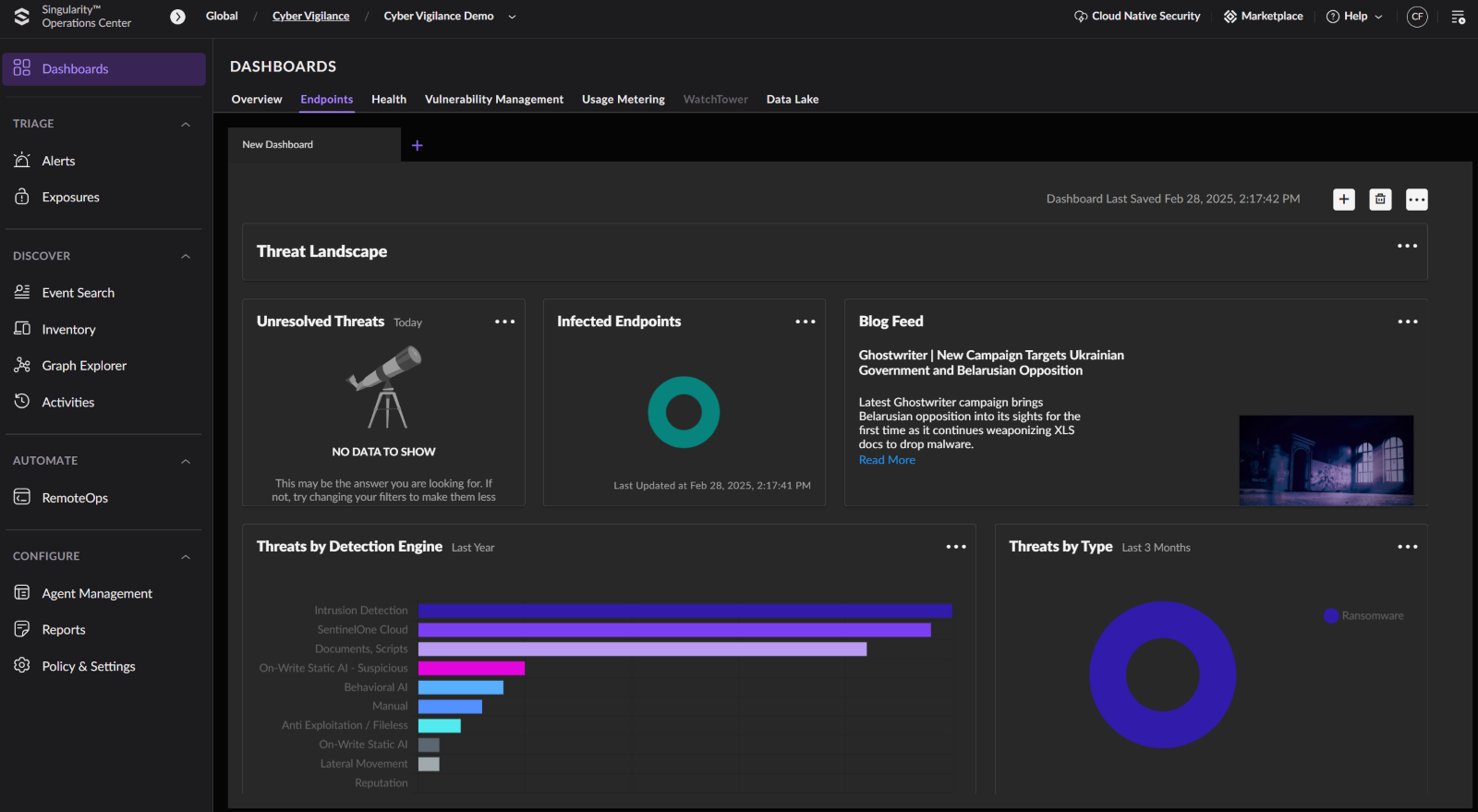Open the Ghostwriter blog post title
The width and height of the screenshot is (1478, 812).
(x=991, y=363)
